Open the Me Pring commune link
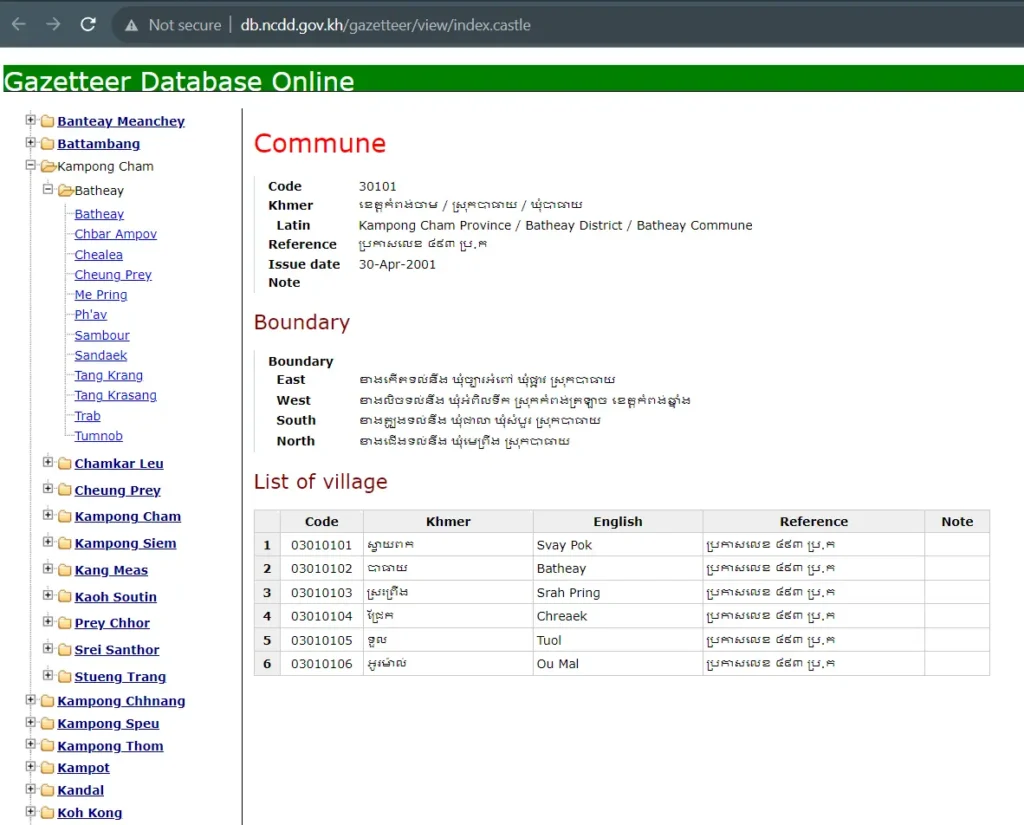The image size is (1024, 825). pos(100,294)
